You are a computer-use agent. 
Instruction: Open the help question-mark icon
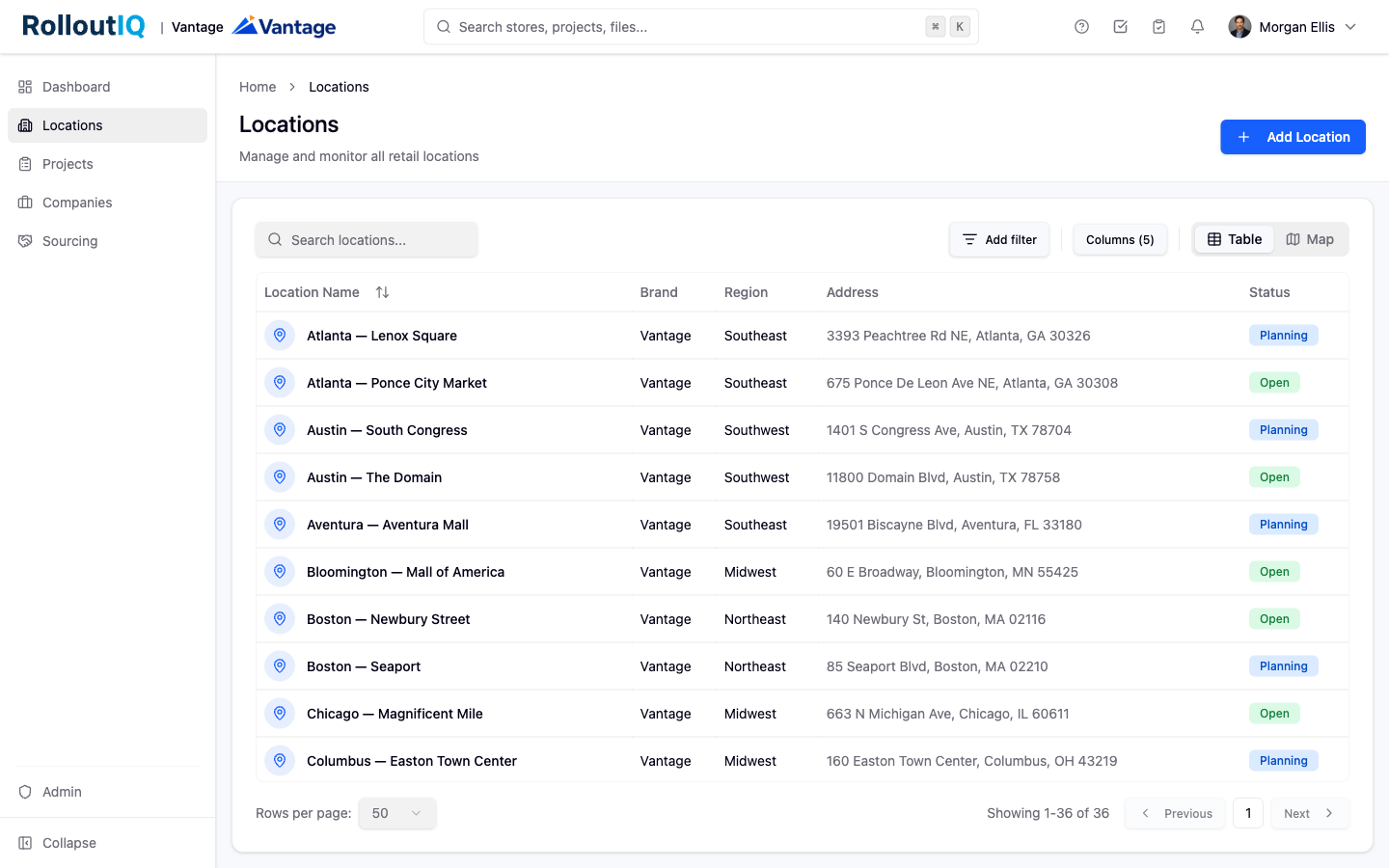(x=1081, y=27)
